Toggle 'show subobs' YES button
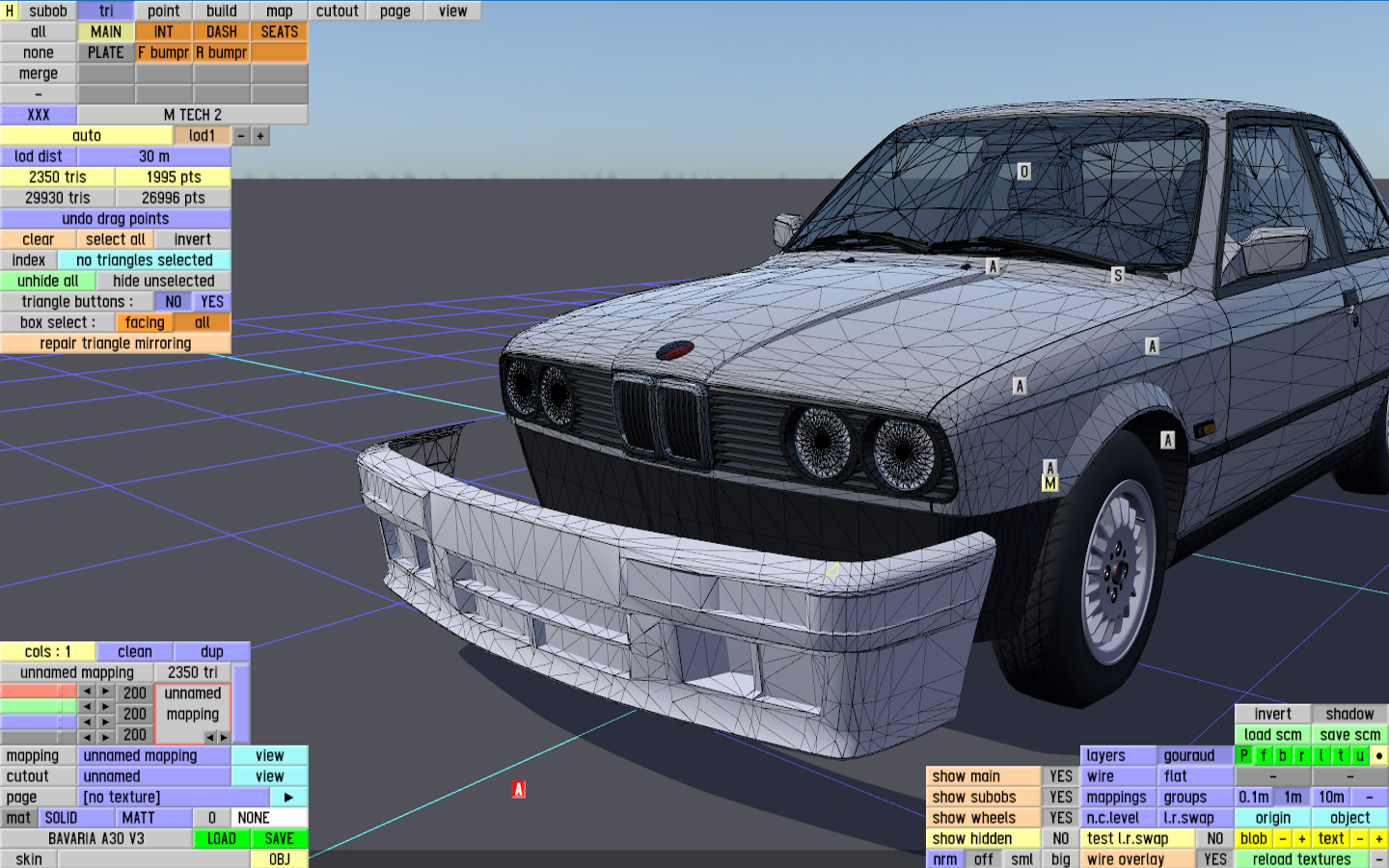1389x868 pixels. [1061, 798]
